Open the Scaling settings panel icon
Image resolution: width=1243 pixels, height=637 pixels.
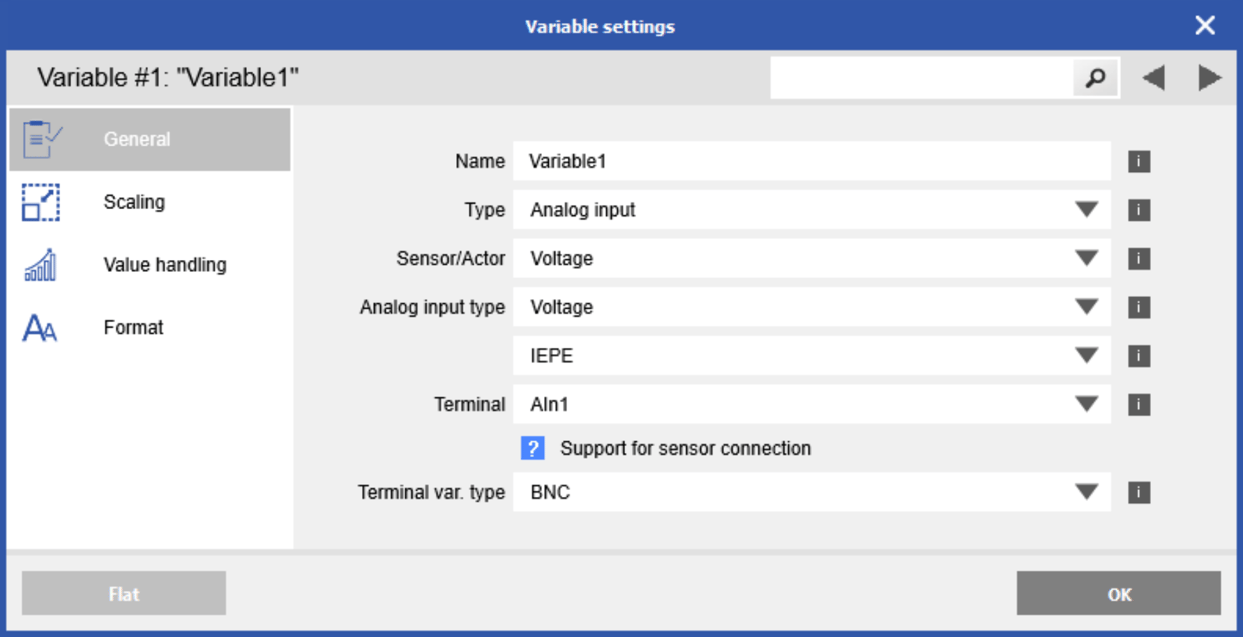coord(39,201)
